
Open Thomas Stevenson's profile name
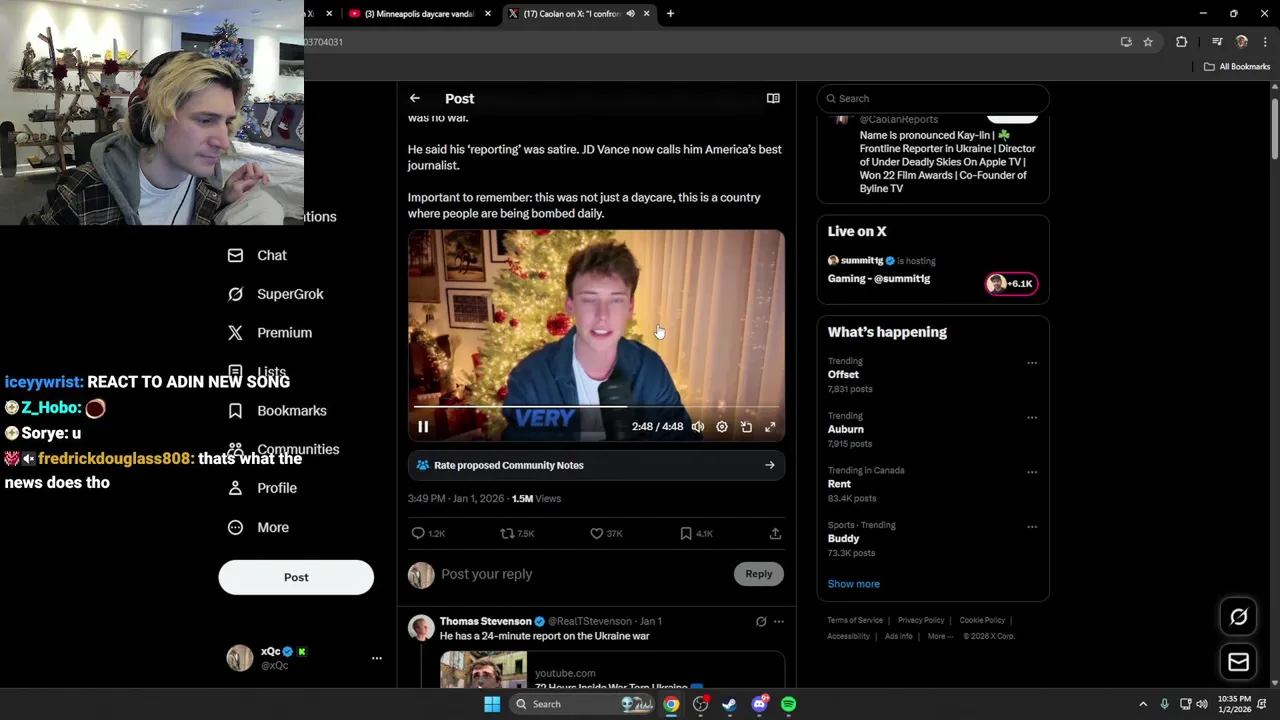[485, 621]
